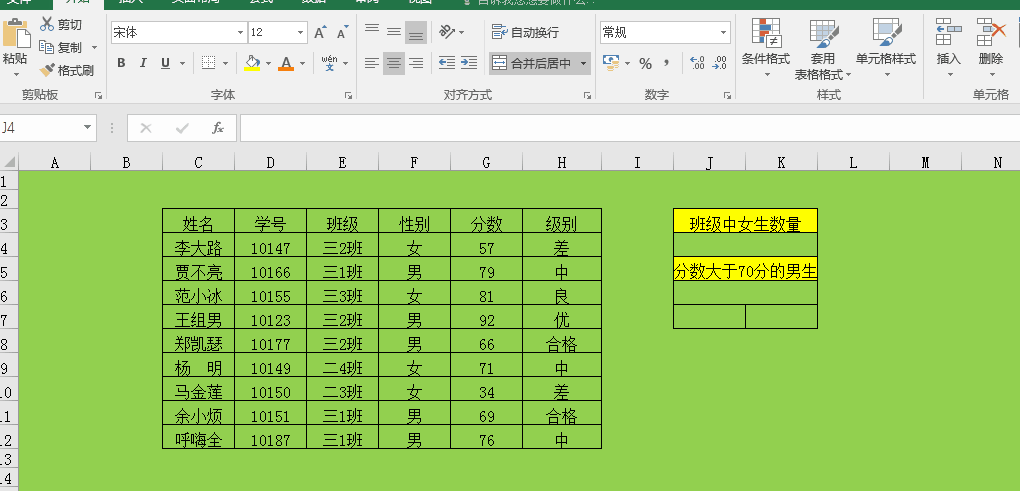This screenshot has height=491, width=1020.
Task: Open 条件格式 conditional formatting
Action: click(x=766, y=48)
